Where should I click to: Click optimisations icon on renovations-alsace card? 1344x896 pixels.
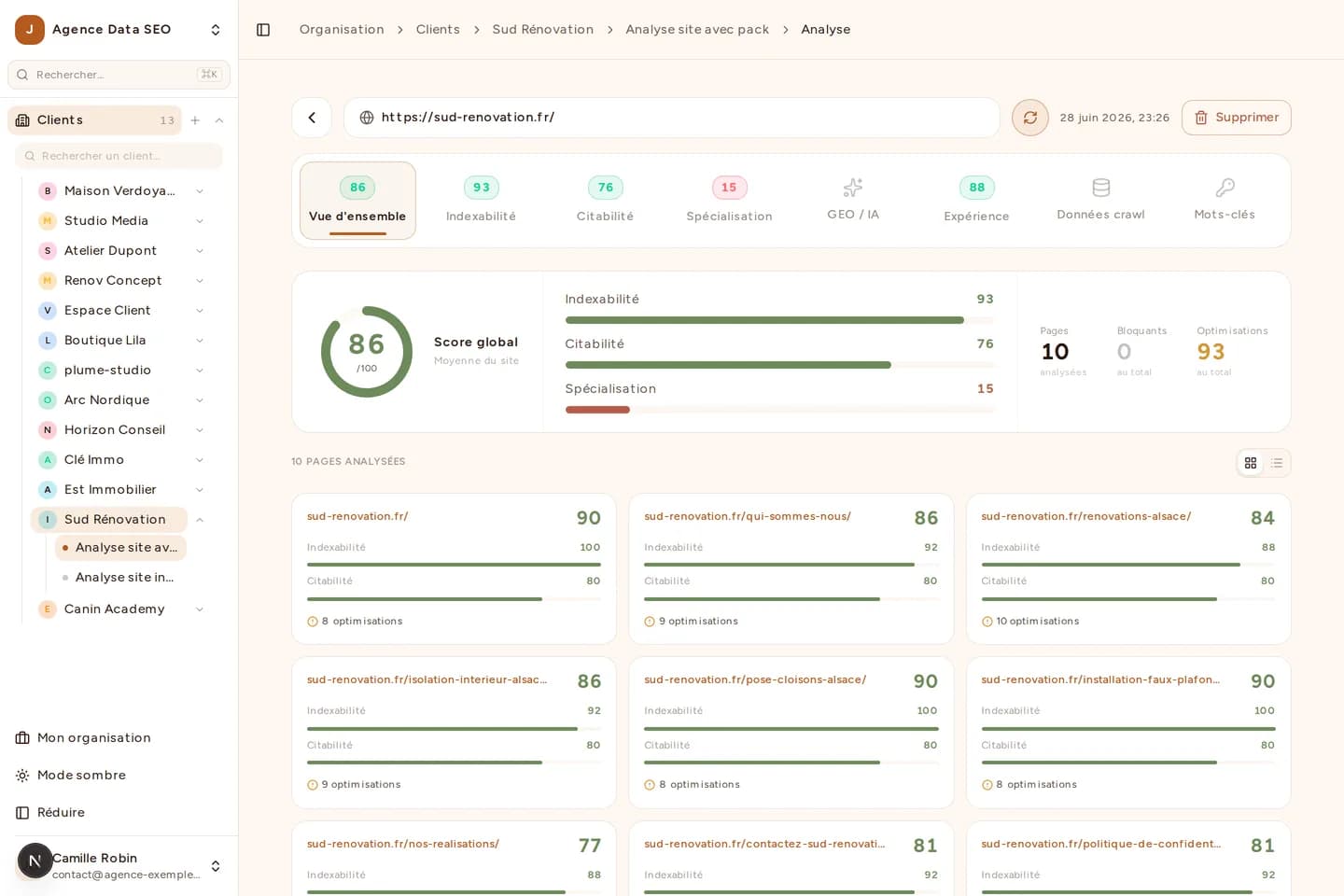click(x=987, y=622)
